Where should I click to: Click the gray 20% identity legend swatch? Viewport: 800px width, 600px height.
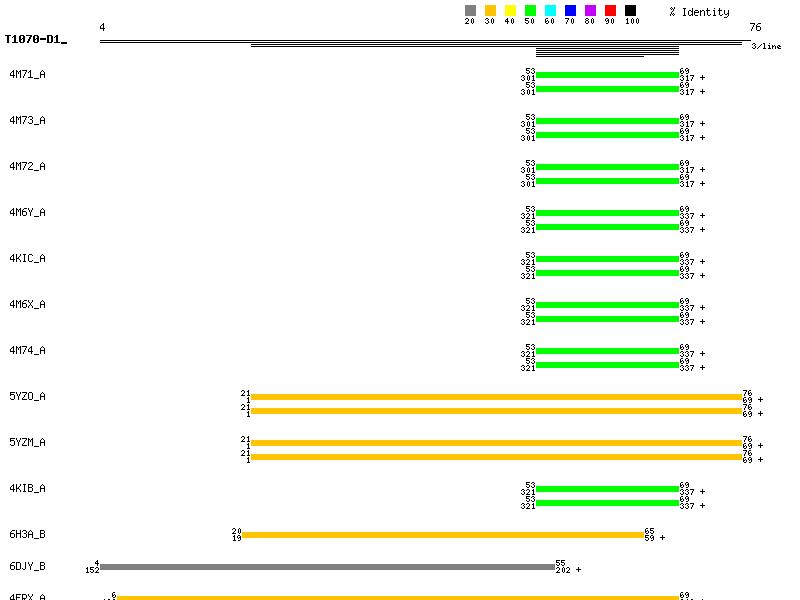[x=470, y=11]
